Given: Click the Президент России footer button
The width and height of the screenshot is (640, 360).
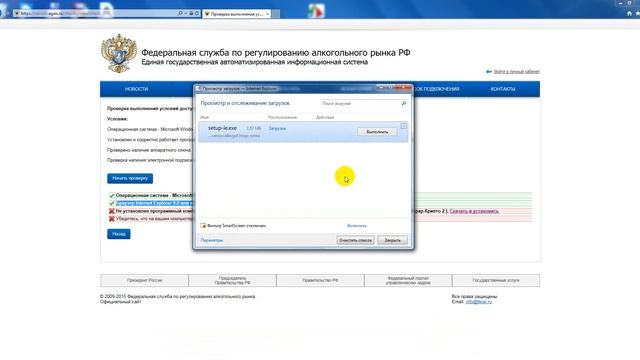Looking at the screenshot, I should 144,280.
